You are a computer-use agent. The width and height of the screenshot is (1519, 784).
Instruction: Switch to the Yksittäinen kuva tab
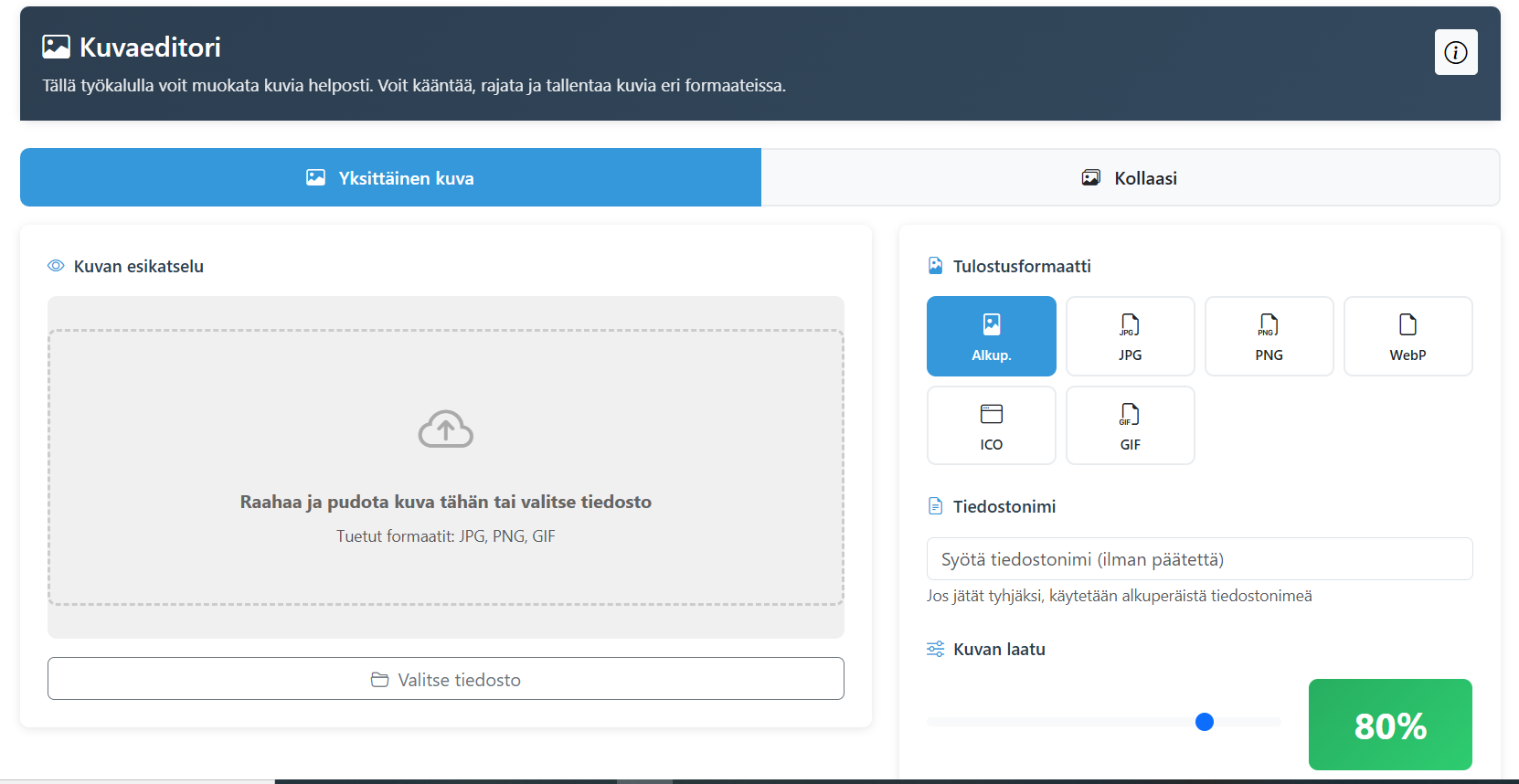(x=390, y=178)
